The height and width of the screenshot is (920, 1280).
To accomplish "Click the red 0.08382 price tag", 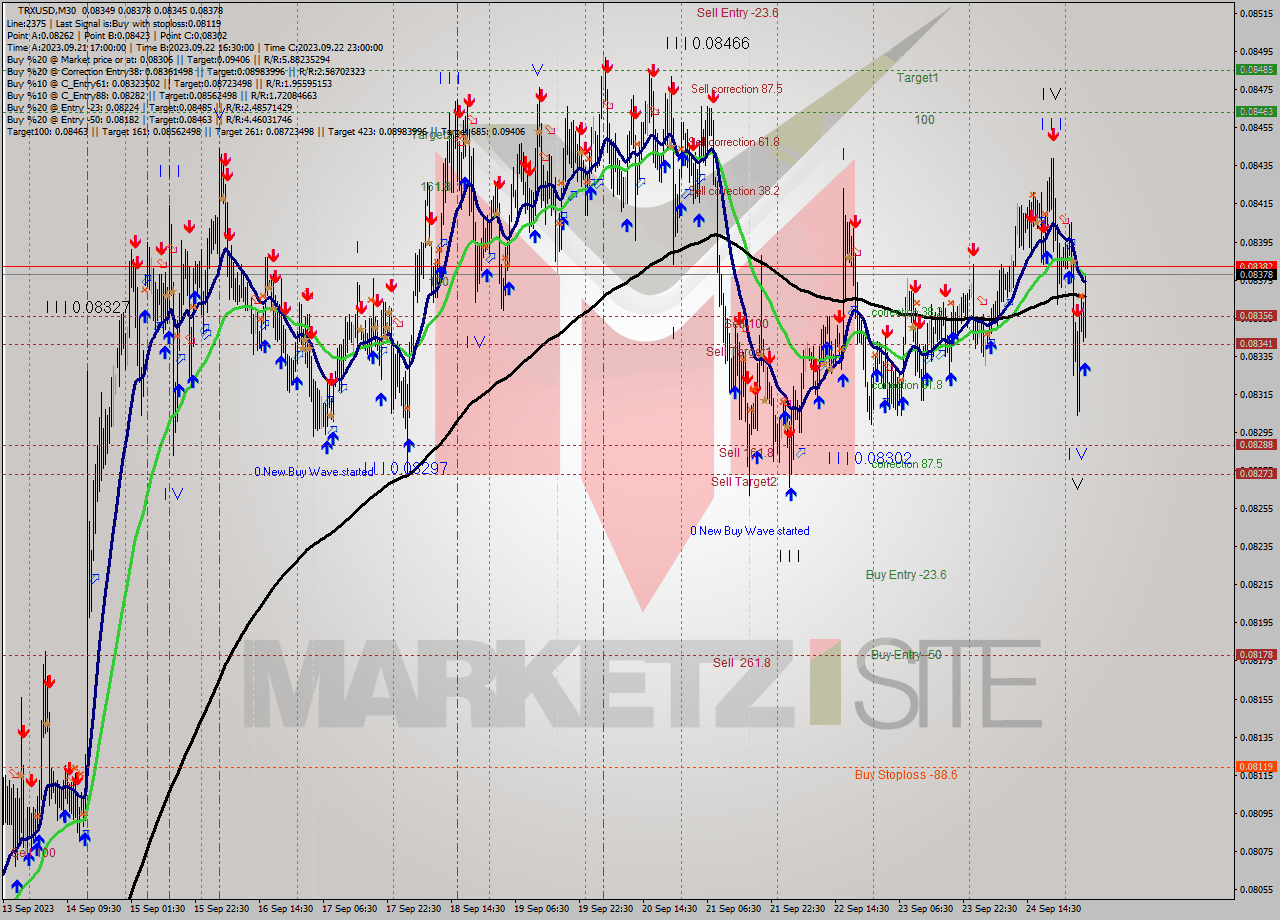I will tap(1255, 265).
